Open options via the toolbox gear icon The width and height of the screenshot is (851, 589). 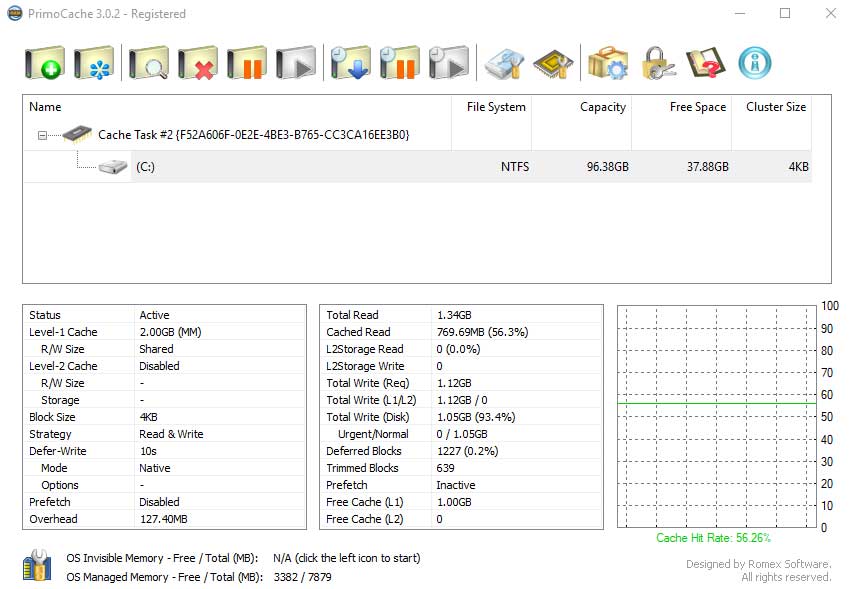click(x=608, y=63)
